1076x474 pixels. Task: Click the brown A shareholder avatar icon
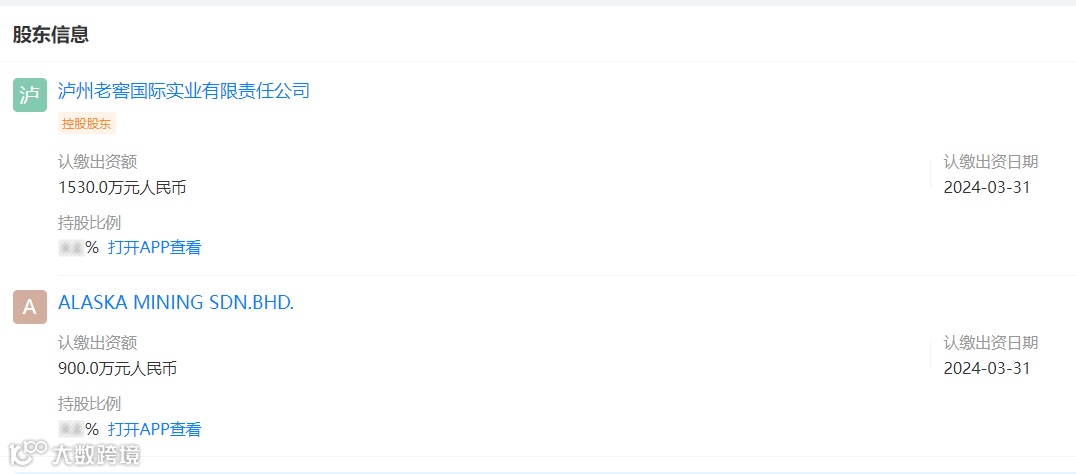pyautogui.click(x=30, y=307)
